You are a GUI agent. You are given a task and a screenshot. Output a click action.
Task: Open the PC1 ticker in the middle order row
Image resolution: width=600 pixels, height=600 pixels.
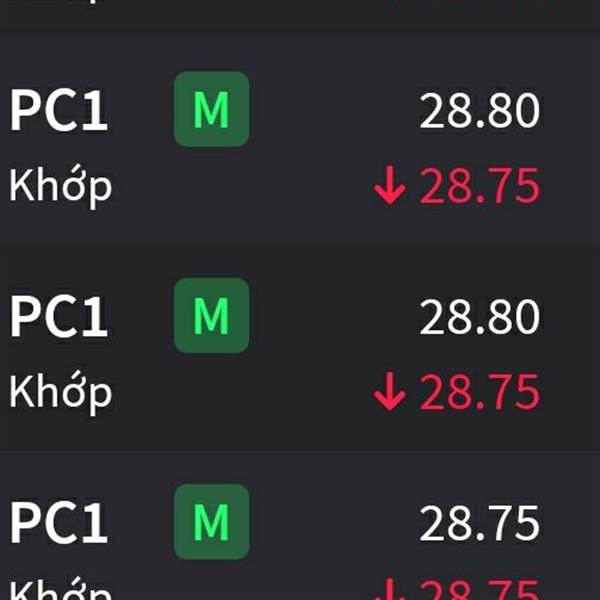click(x=58, y=316)
